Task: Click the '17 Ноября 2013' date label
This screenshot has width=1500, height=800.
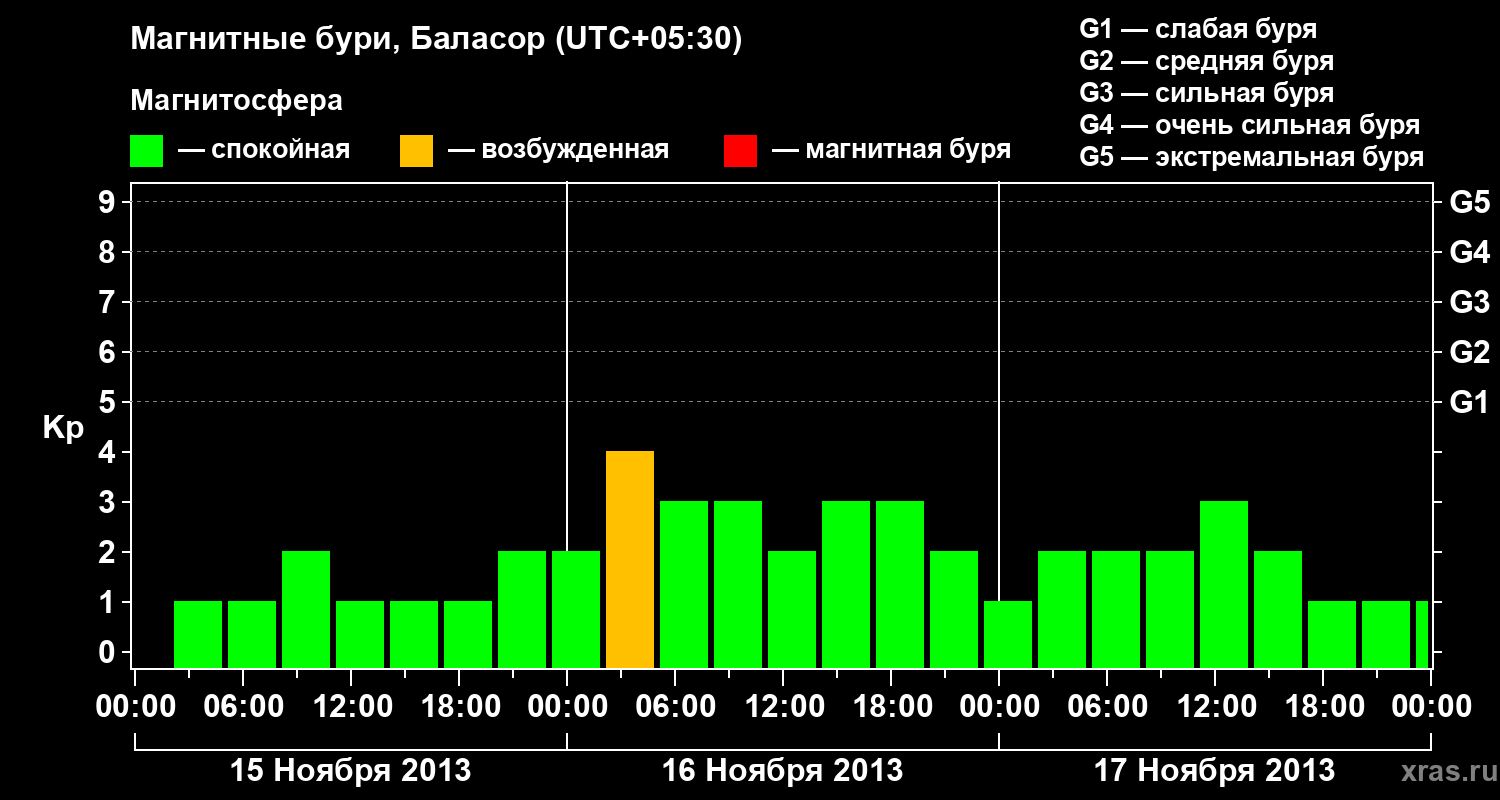Action: 1214,770
